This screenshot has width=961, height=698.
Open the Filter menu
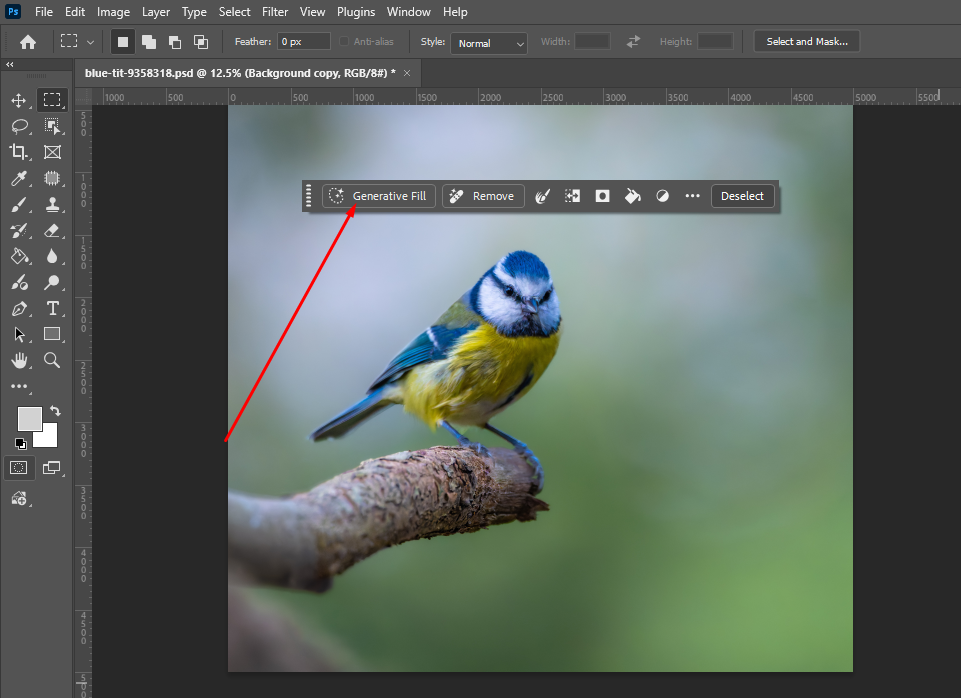tap(274, 11)
